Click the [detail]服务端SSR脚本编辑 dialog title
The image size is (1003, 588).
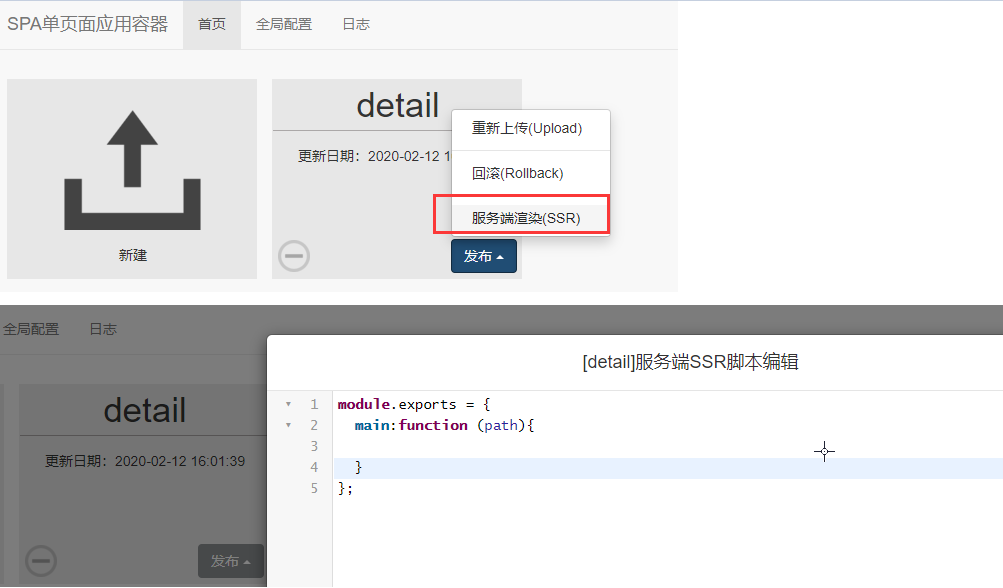[690, 362]
